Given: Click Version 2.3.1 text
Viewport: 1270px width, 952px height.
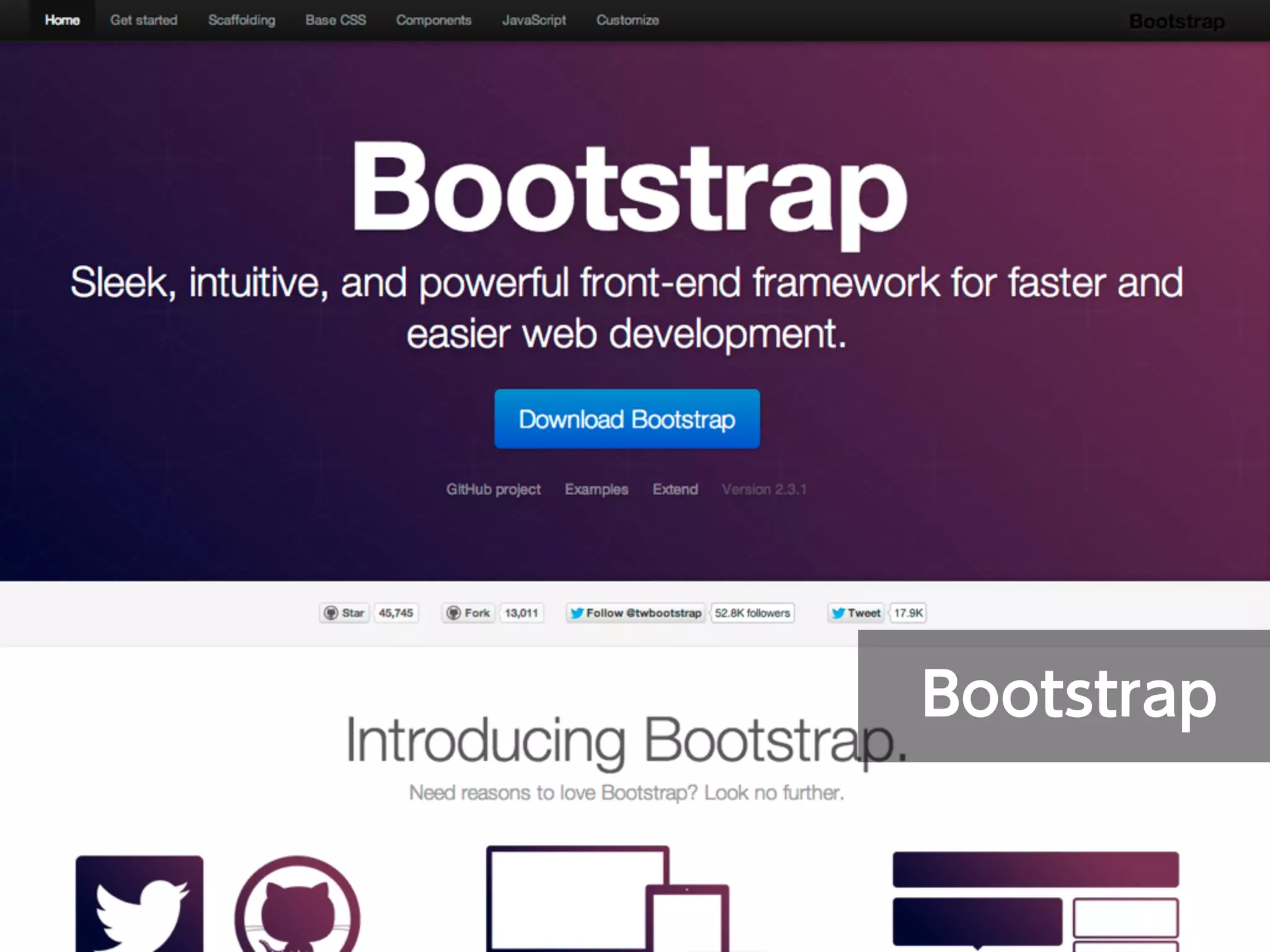Looking at the screenshot, I should coord(764,490).
